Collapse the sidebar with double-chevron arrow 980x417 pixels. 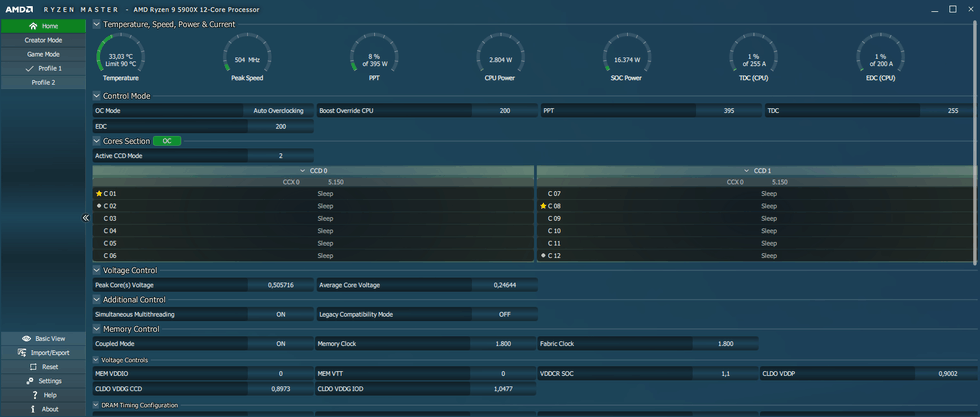coord(86,218)
